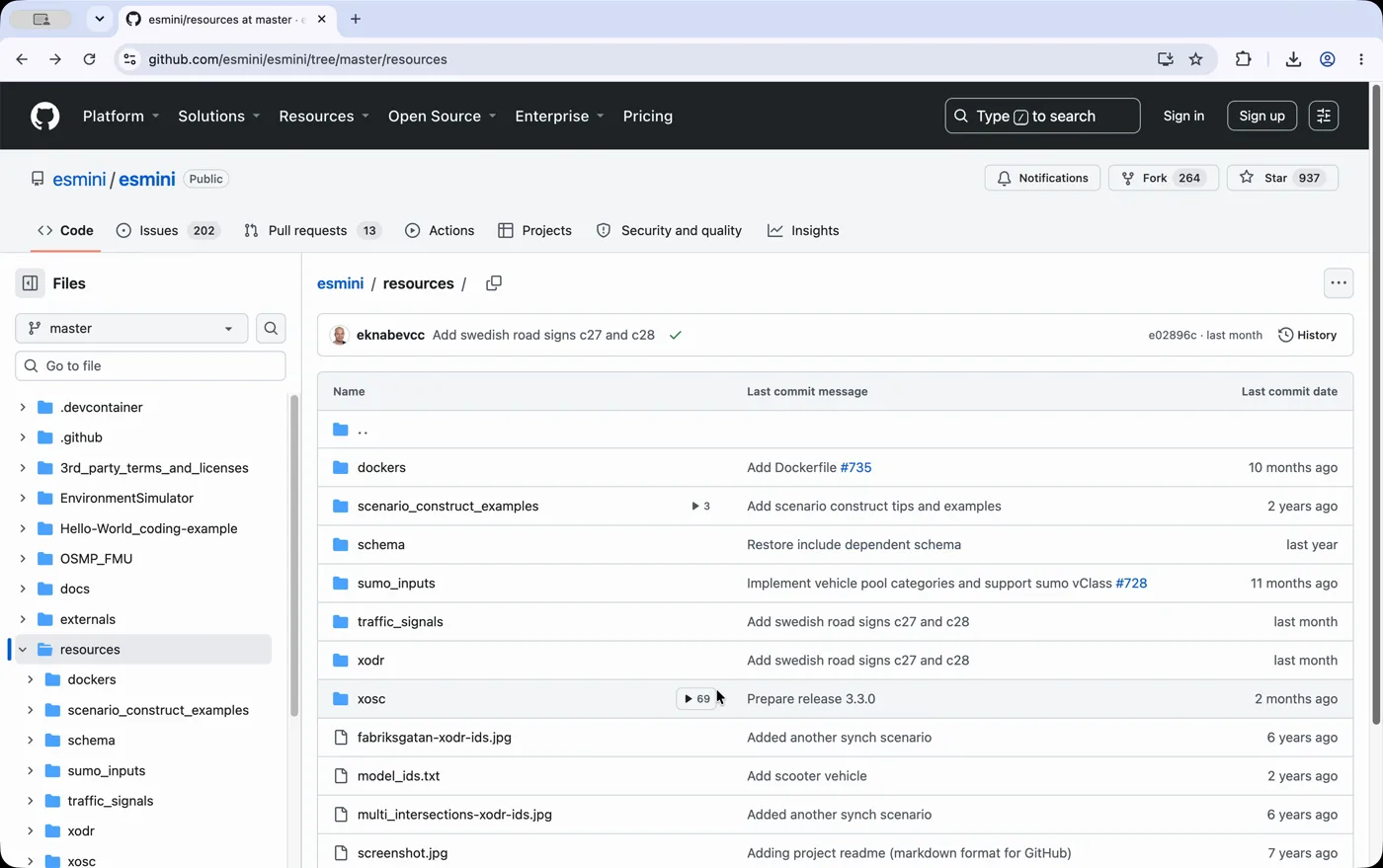Click the Notifications button
This screenshot has width=1383, height=868.
pyautogui.click(x=1042, y=178)
